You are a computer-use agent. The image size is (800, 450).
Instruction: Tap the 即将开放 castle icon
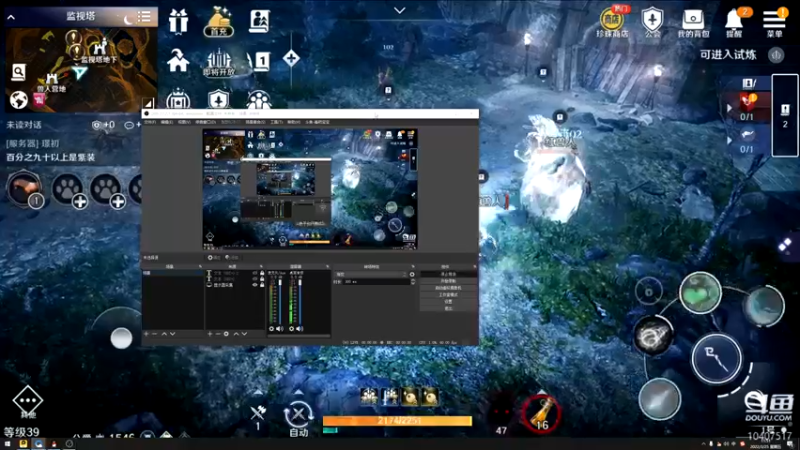coord(219,62)
